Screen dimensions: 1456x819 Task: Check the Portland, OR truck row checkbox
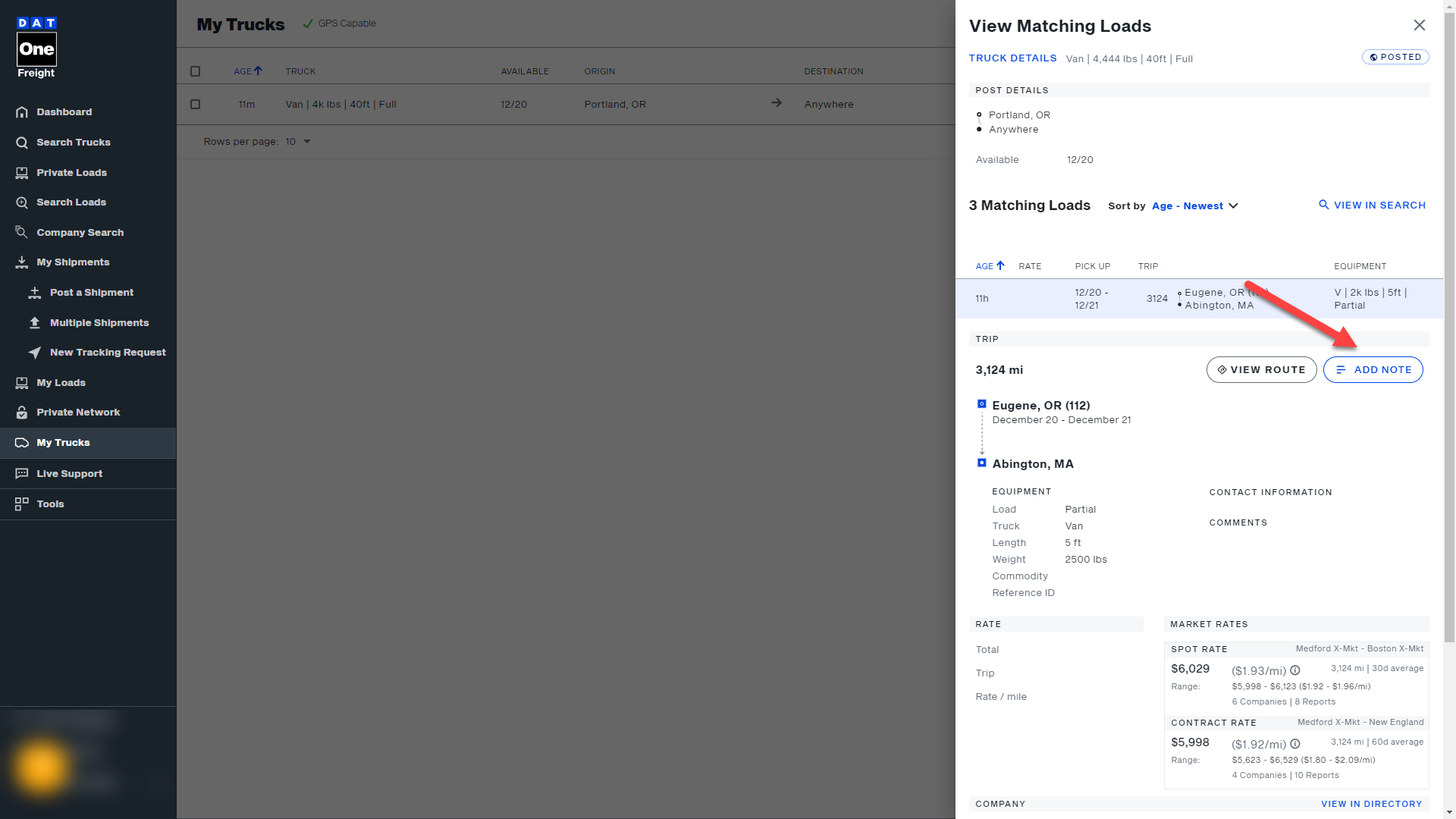[195, 105]
